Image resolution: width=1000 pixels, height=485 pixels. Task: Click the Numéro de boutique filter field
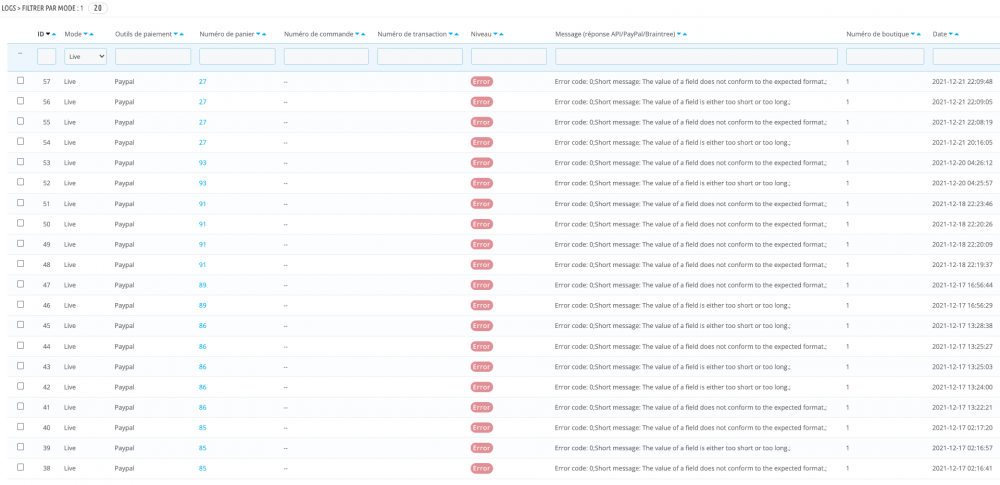(885, 56)
